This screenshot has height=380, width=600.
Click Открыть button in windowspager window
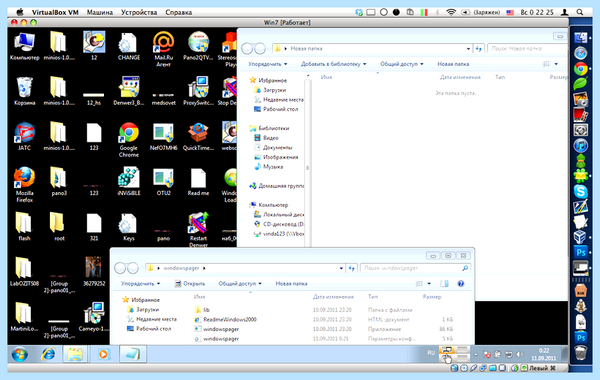[190, 284]
